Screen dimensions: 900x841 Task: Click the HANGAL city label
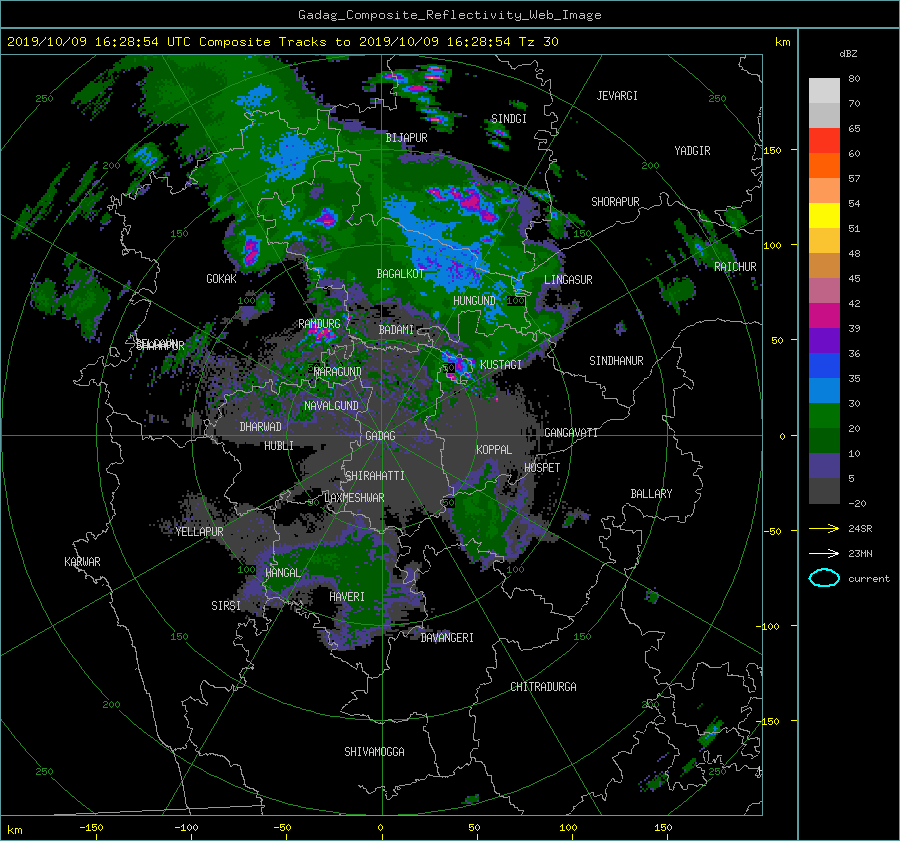coord(282,573)
